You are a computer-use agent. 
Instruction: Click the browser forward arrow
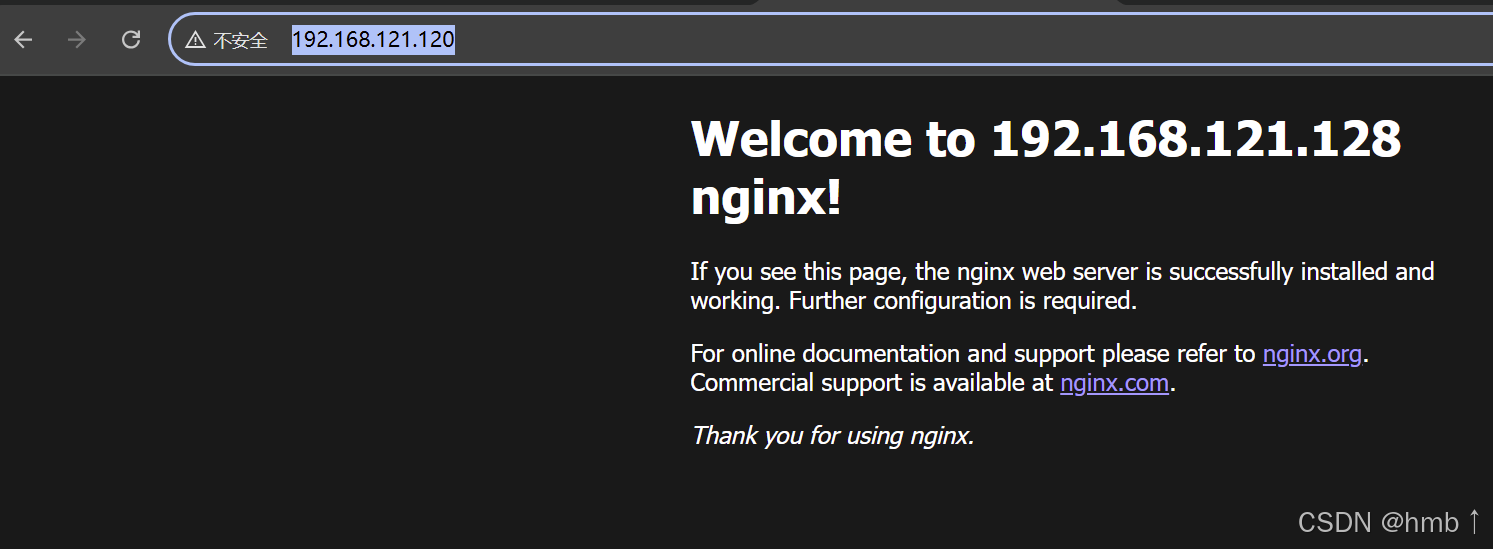coord(76,40)
